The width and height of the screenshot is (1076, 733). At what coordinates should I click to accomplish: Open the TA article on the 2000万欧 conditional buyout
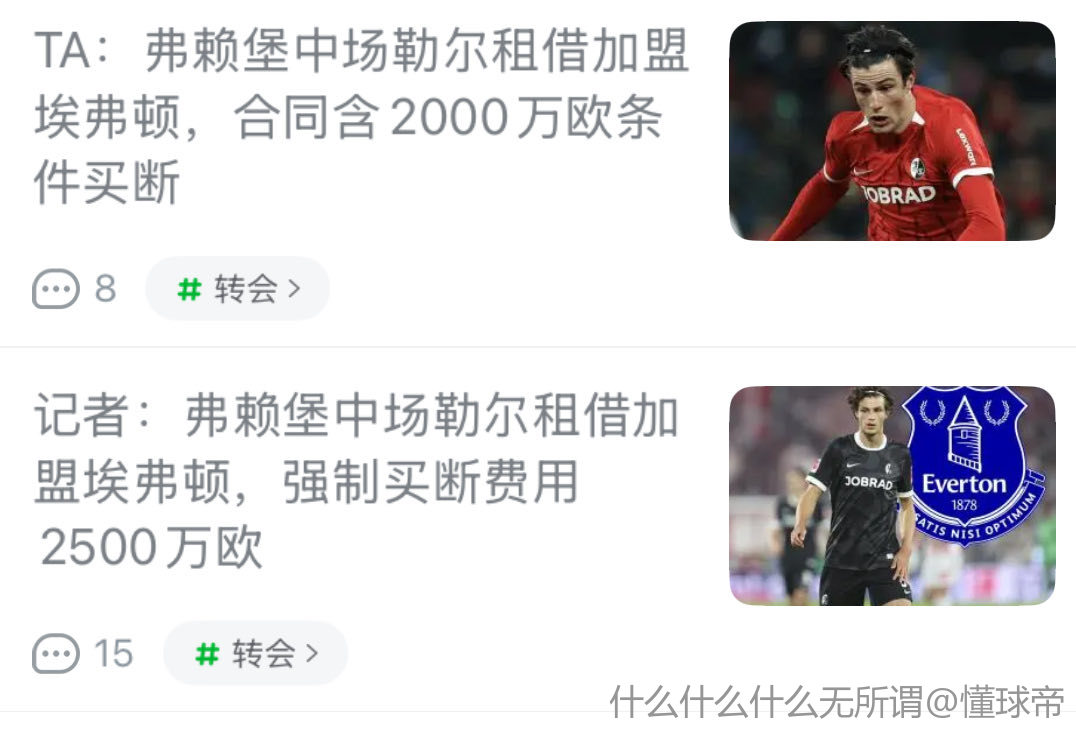pyautogui.click(x=362, y=116)
